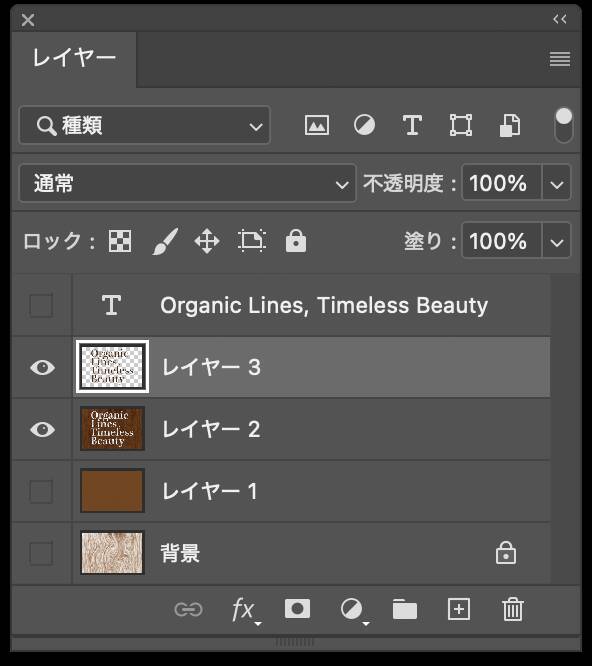Select 背景 wood texture thumbnail
The width and height of the screenshot is (592, 666).
[x=113, y=553]
